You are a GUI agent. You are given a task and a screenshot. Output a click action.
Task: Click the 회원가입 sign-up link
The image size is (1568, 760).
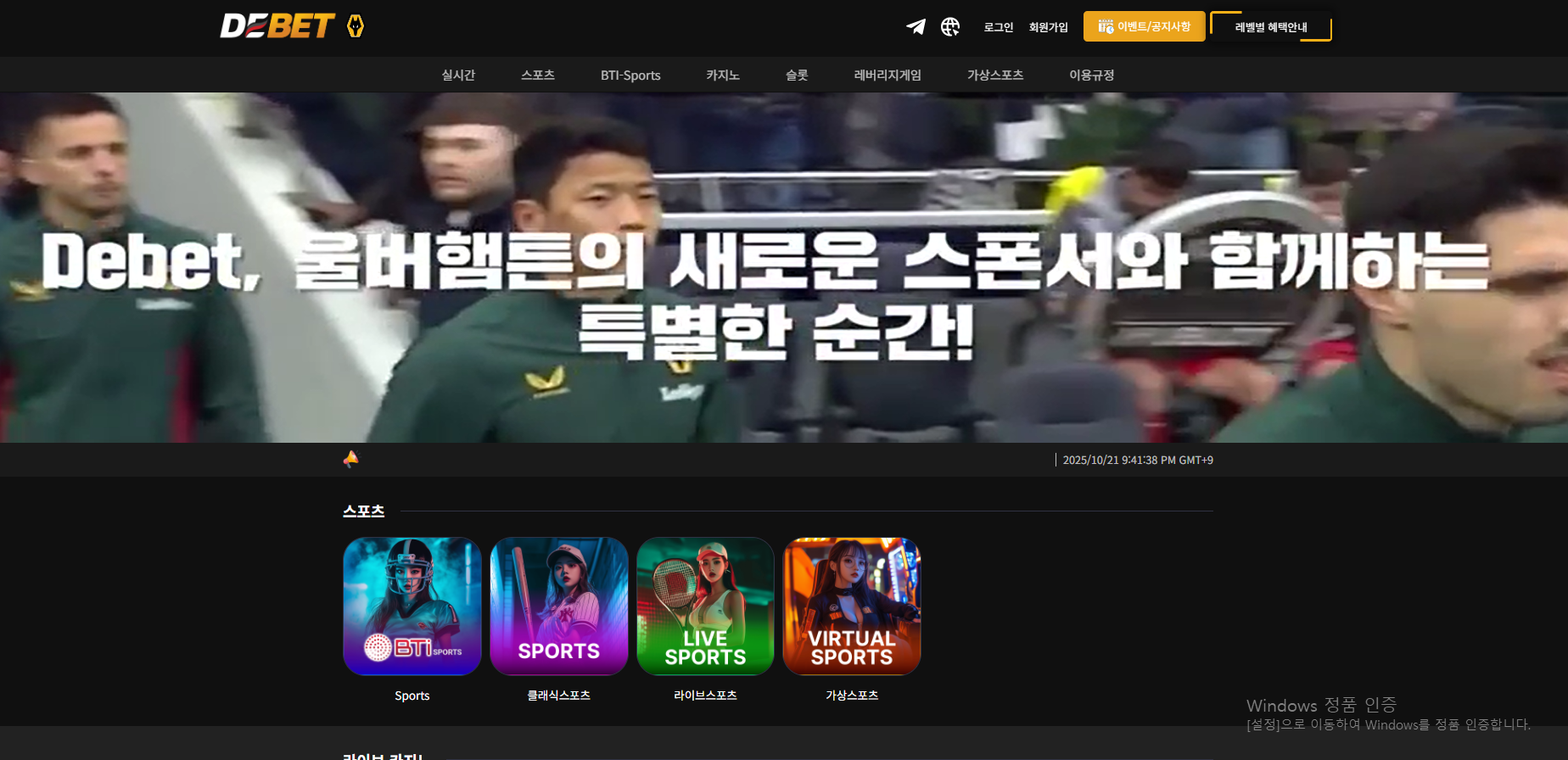(1048, 27)
